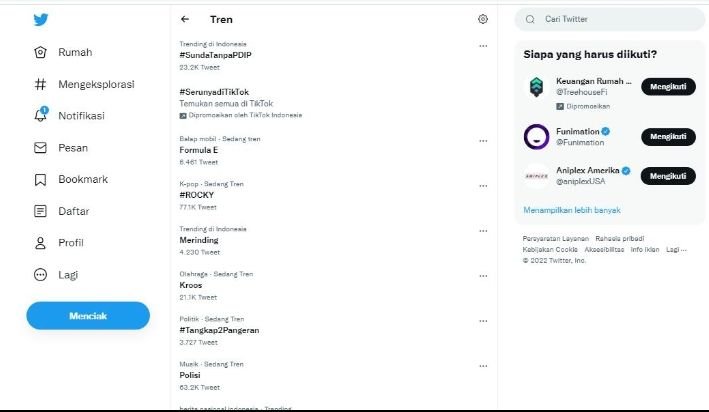Open the Aniplex Amerika avatar

[x=536, y=176]
